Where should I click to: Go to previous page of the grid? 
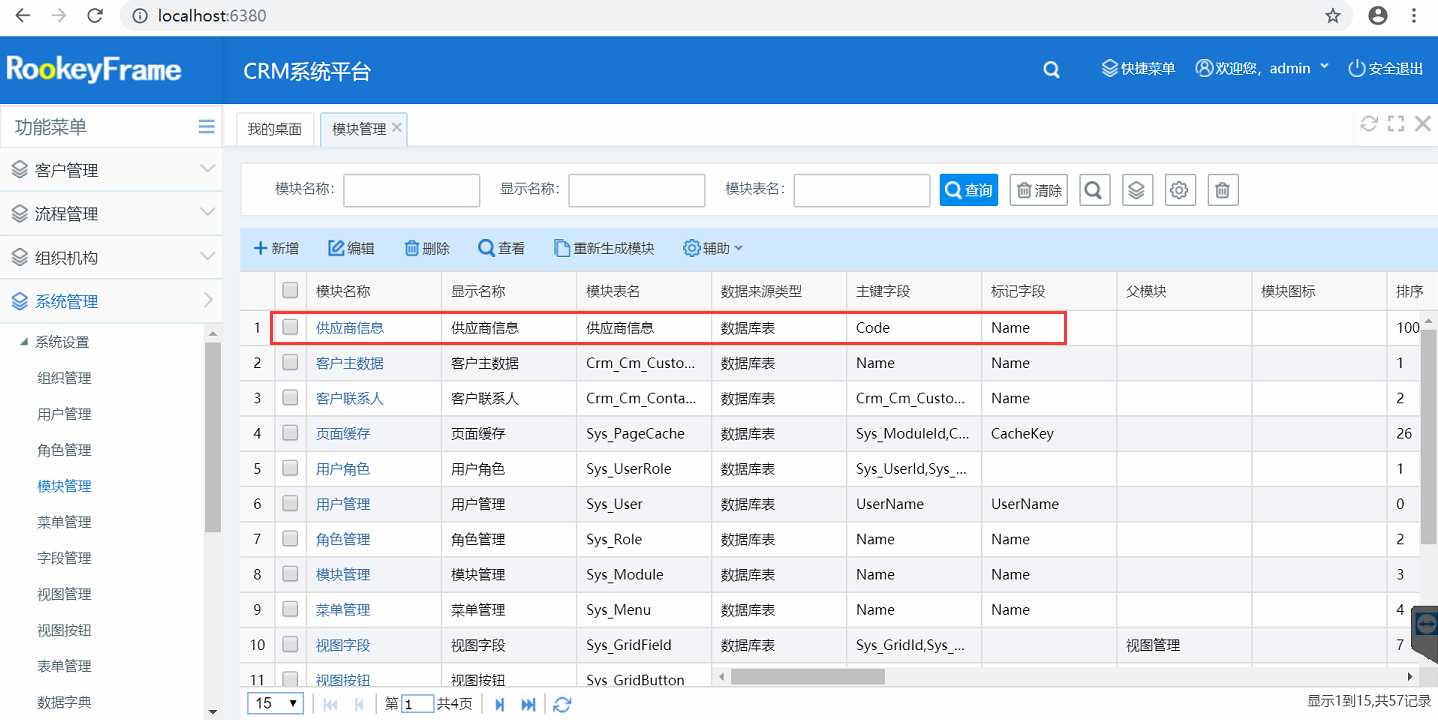point(359,704)
